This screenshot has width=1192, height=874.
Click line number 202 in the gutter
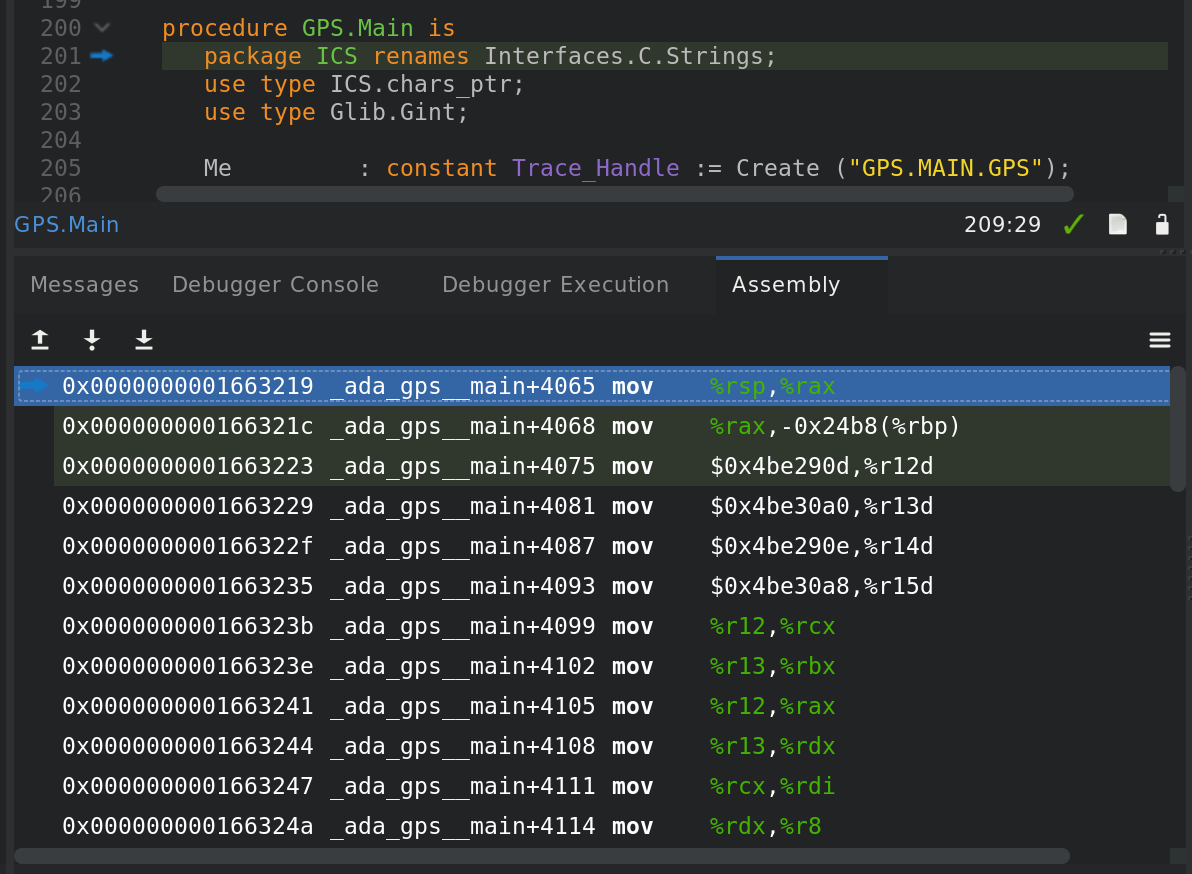[x=61, y=84]
